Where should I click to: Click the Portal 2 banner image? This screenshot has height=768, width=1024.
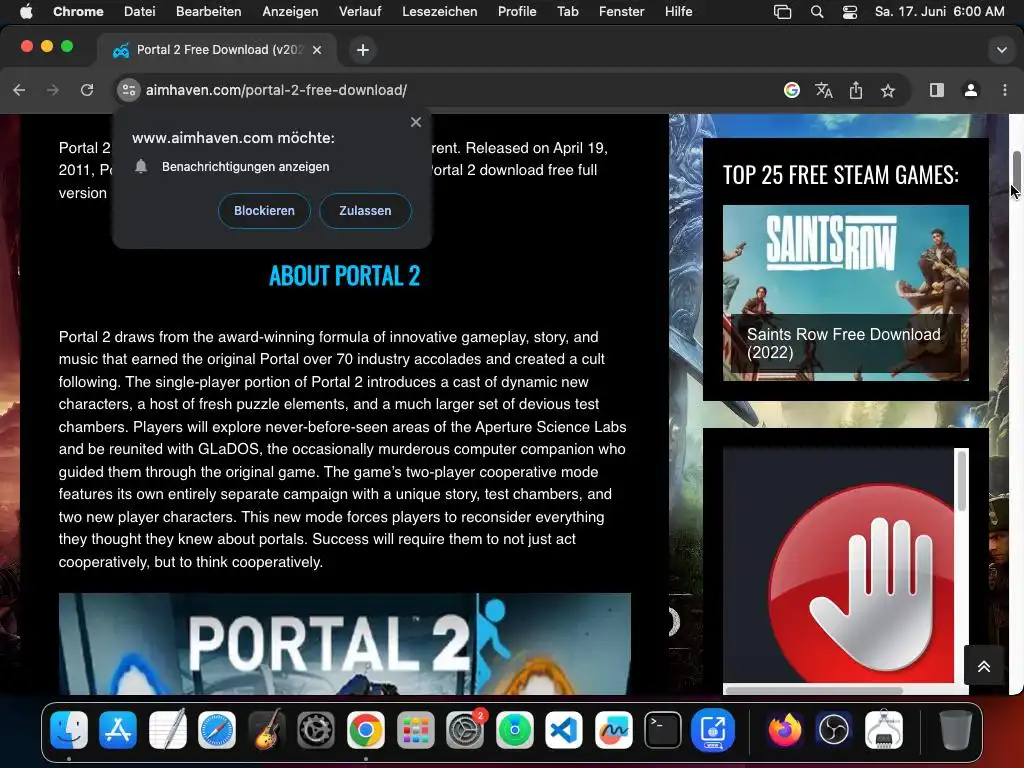[x=345, y=644]
